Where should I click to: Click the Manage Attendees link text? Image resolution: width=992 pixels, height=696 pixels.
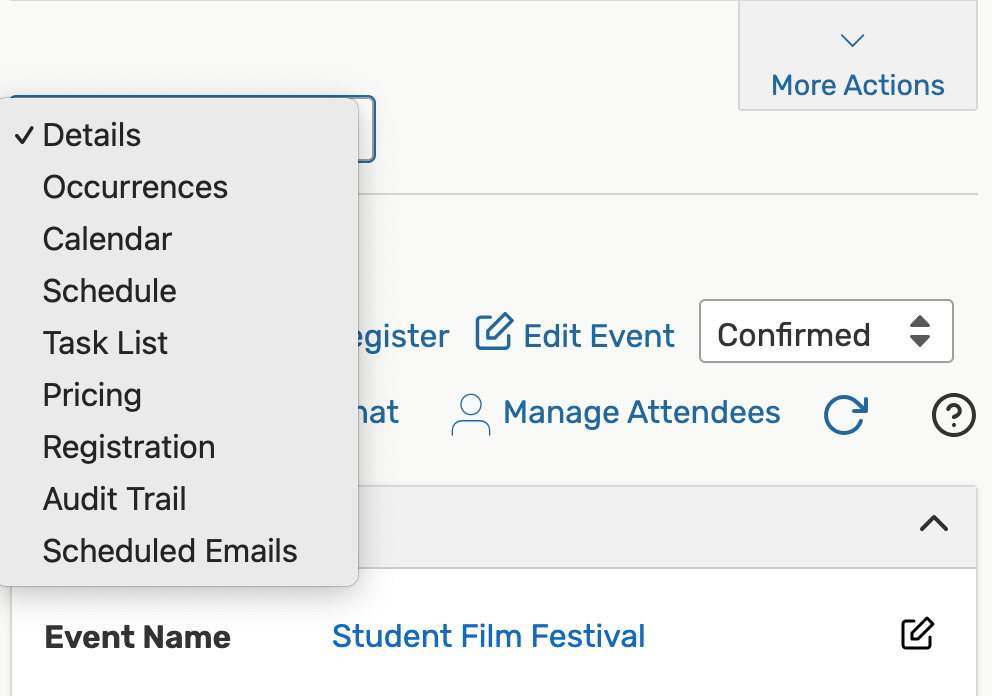[x=641, y=412]
